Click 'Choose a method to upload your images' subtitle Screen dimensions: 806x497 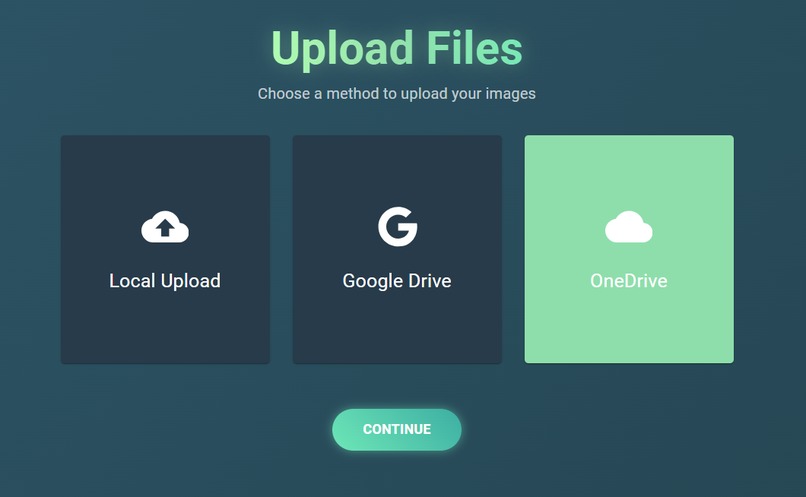[x=397, y=94]
